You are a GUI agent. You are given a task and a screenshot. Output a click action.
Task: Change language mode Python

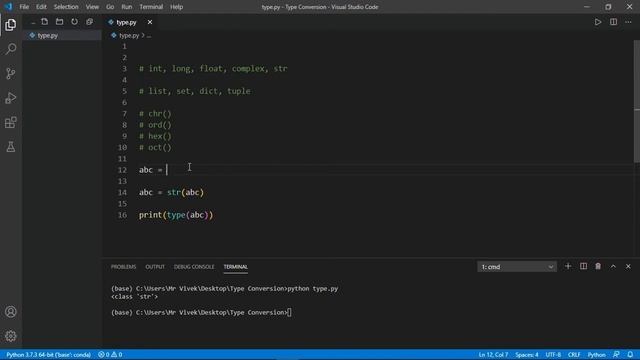click(596, 355)
